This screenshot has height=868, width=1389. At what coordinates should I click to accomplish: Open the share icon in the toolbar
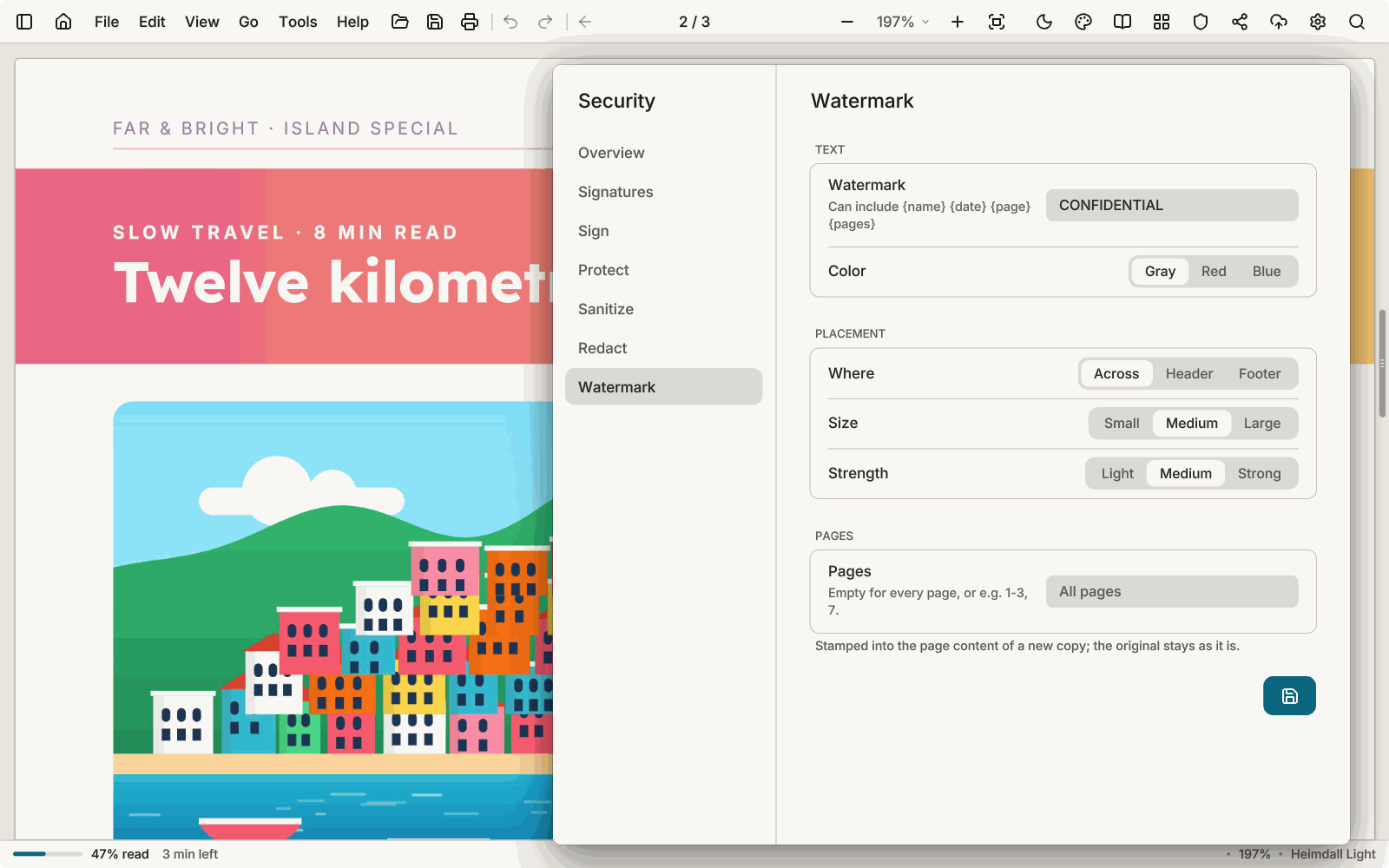(x=1240, y=22)
